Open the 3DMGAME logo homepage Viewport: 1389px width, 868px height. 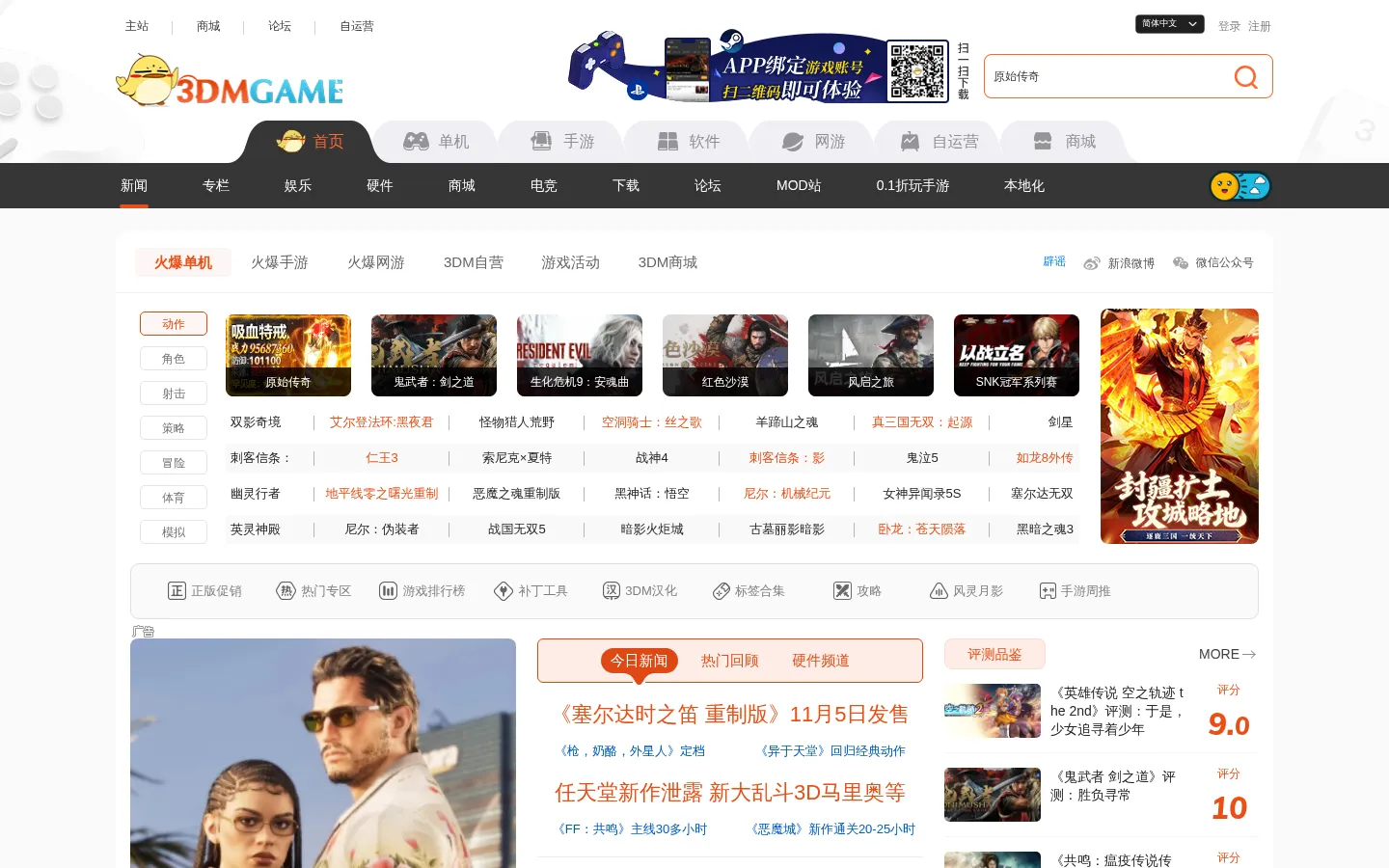click(x=230, y=80)
